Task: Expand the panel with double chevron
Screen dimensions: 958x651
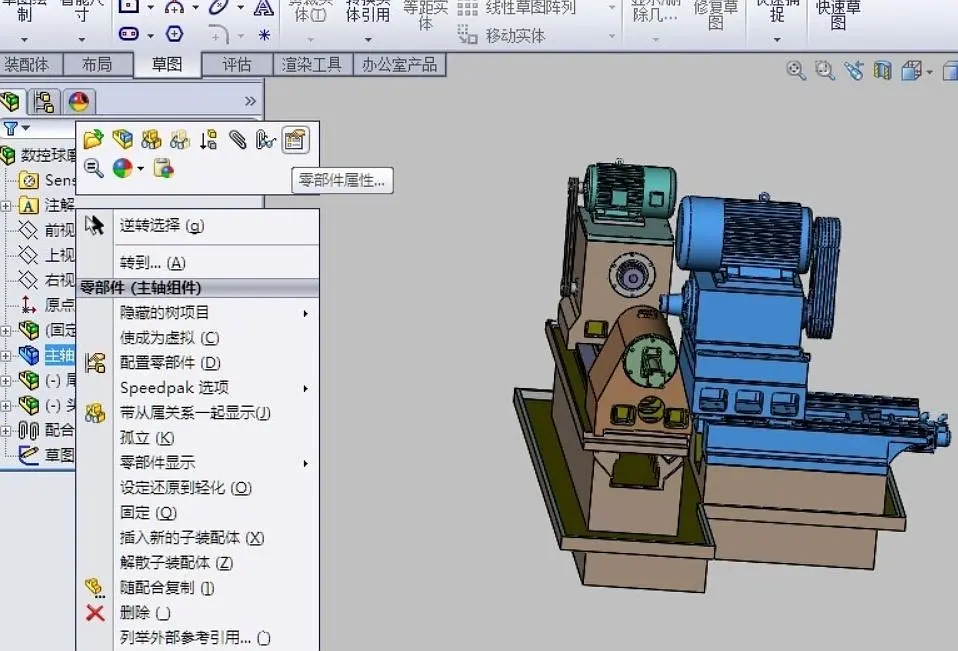Action: click(x=250, y=101)
